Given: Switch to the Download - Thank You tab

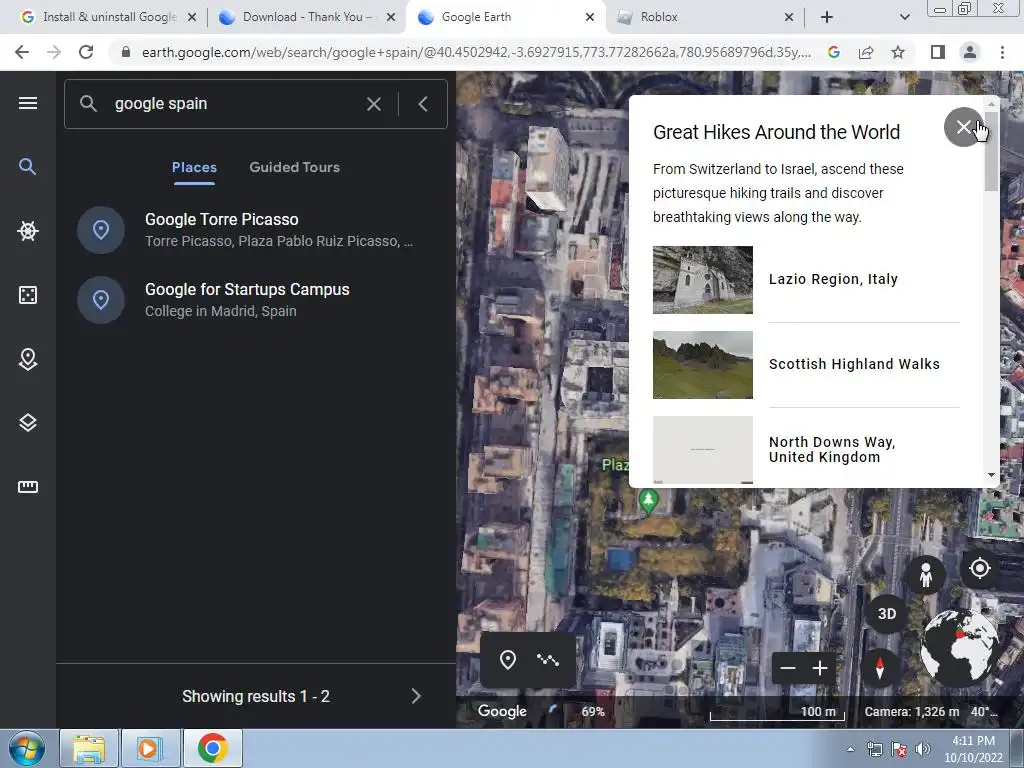Looking at the screenshot, I should tap(307, 17).
